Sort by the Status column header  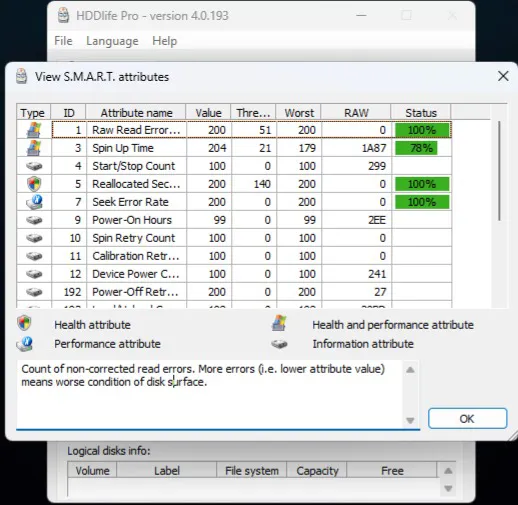[421, 113]
